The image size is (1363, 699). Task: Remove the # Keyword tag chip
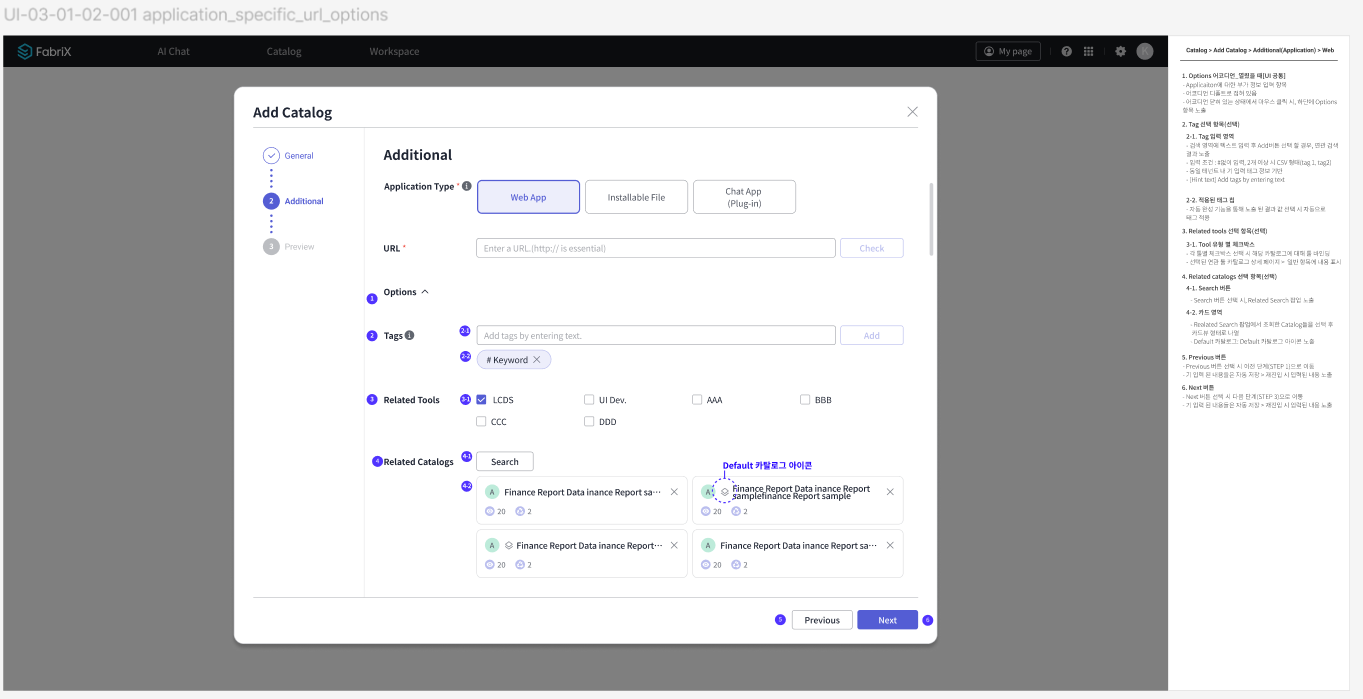(x=537, y=359)
